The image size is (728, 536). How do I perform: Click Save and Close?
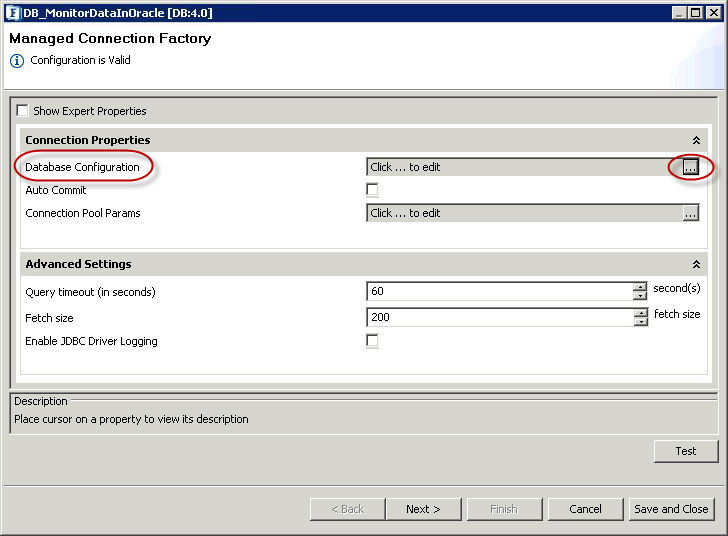671,509
